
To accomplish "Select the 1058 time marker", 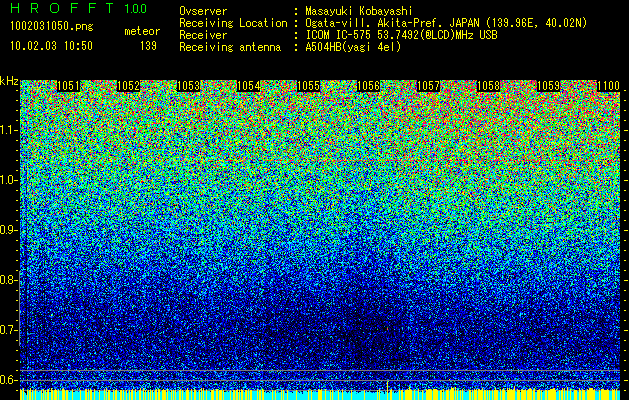I will tap(489, 86).
